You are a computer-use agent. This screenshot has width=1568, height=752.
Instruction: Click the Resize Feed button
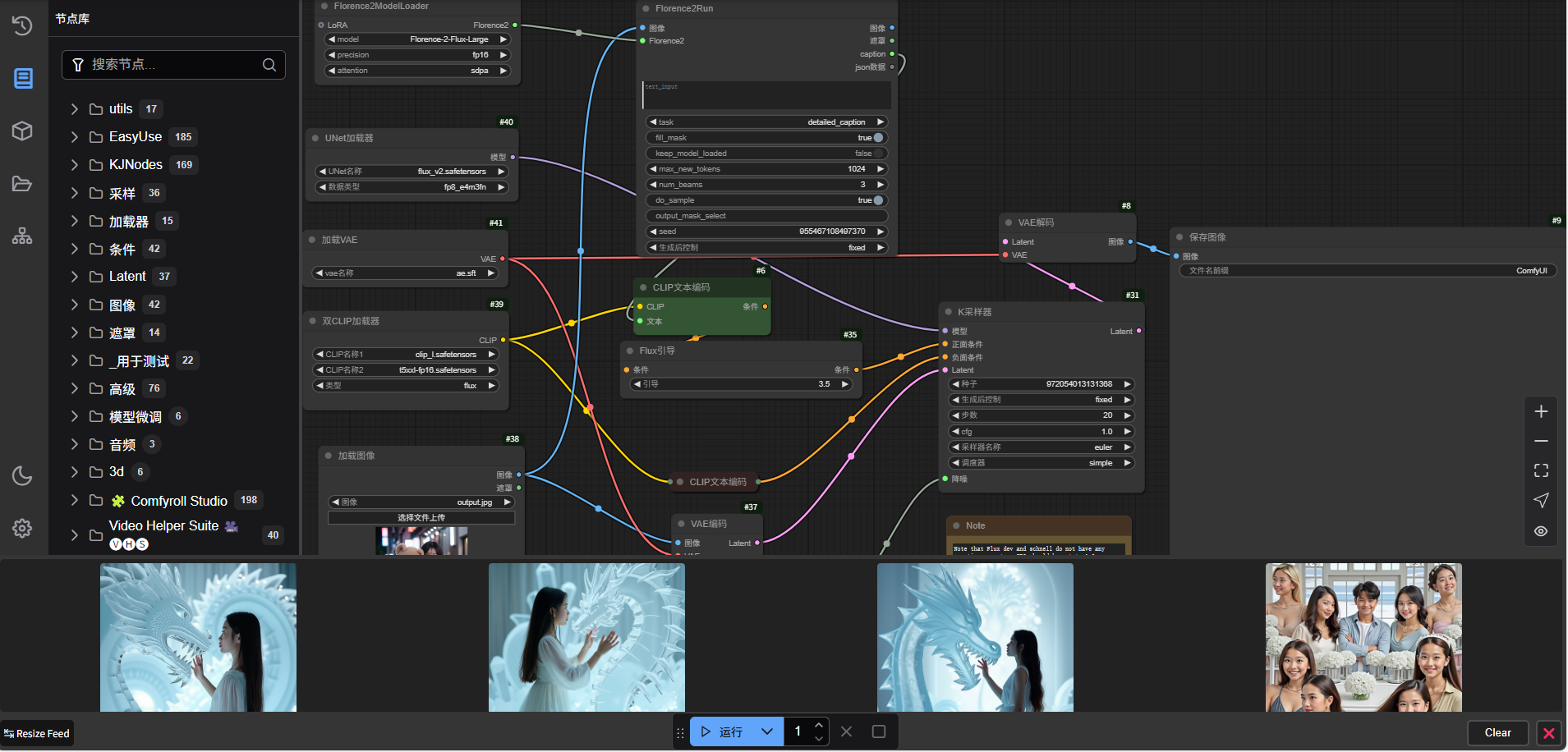37,733
